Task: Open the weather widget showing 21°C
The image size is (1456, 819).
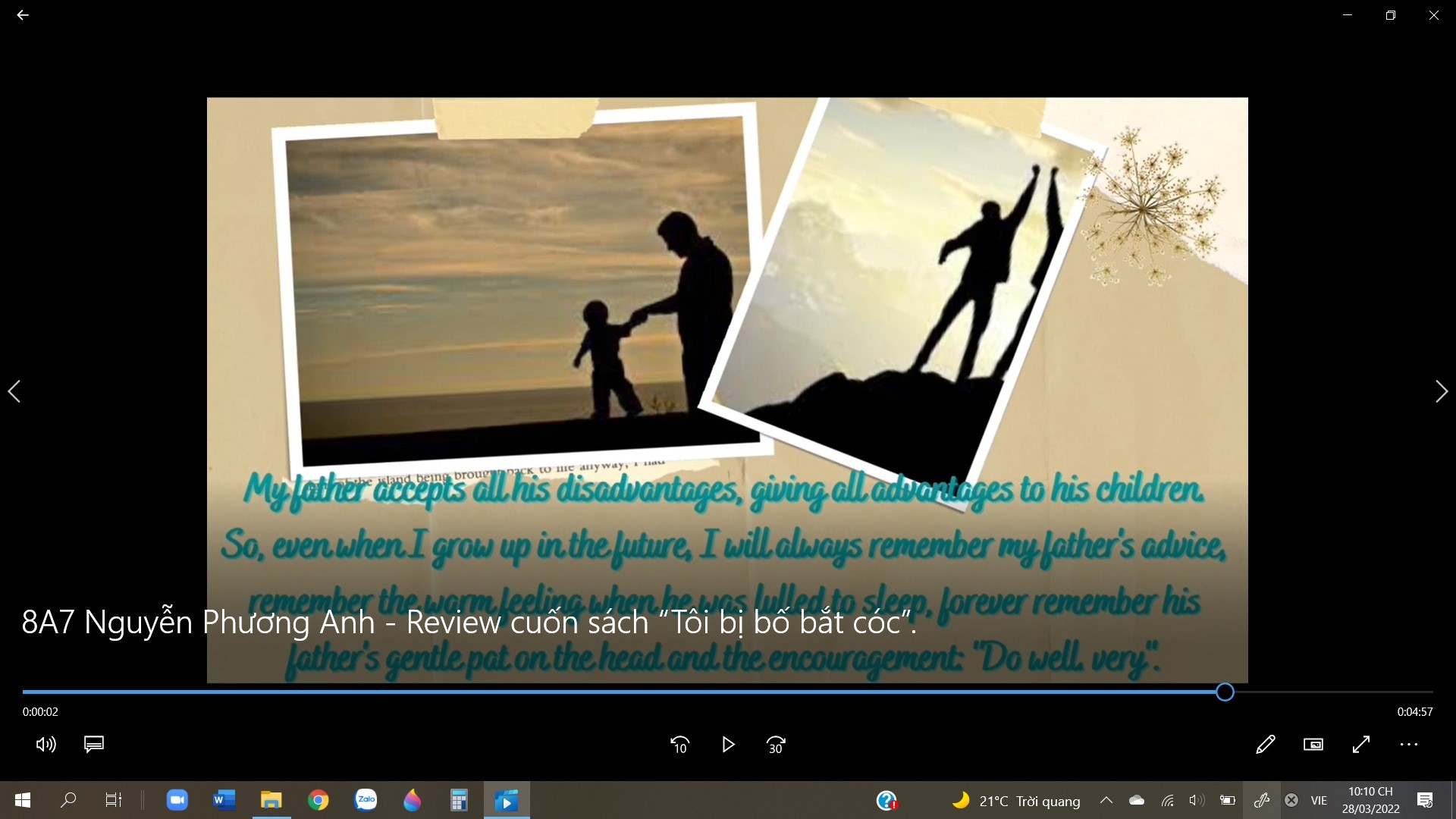Action: (1016, 801)
